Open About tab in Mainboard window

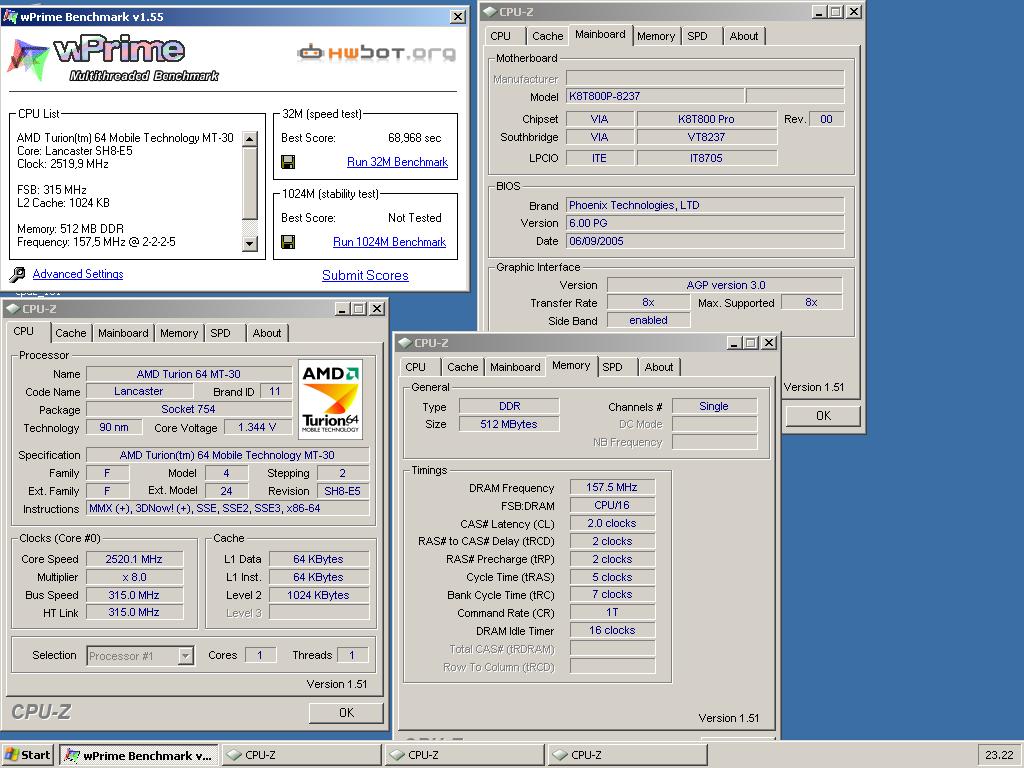pos(744,37)
